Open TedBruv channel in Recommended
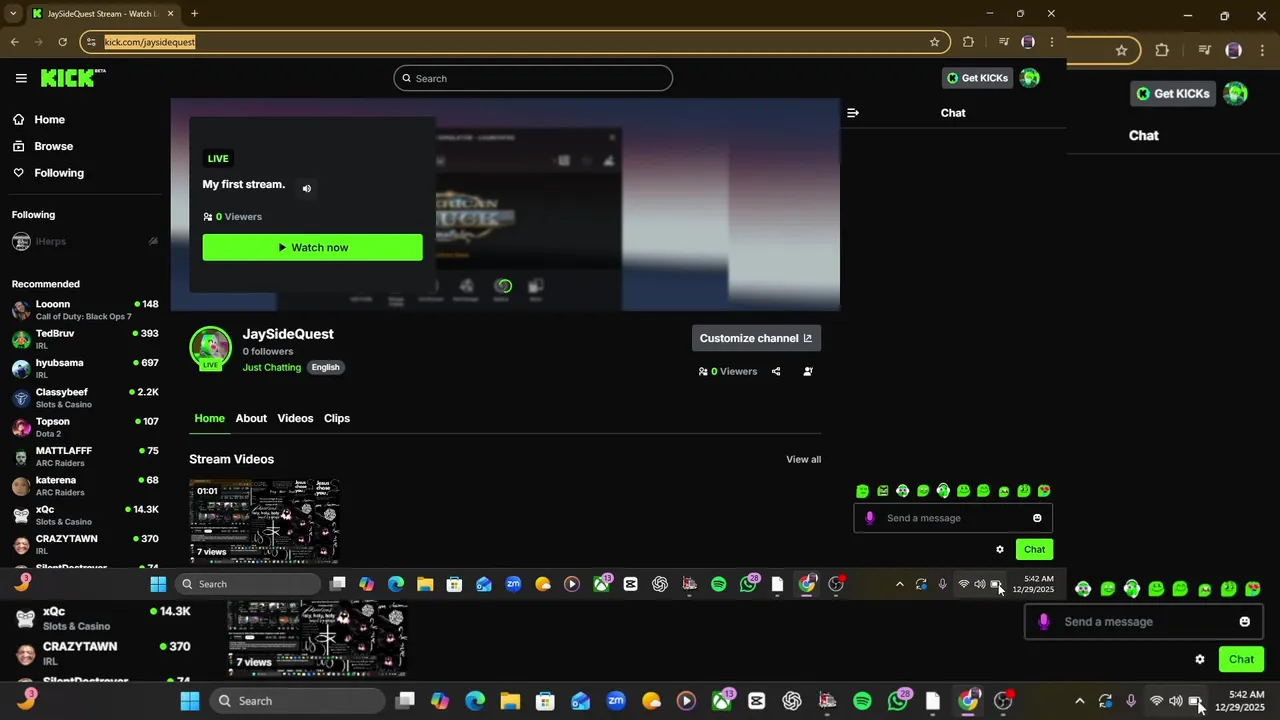Screen dimensions: 1280x720 [x=85, y=339]
